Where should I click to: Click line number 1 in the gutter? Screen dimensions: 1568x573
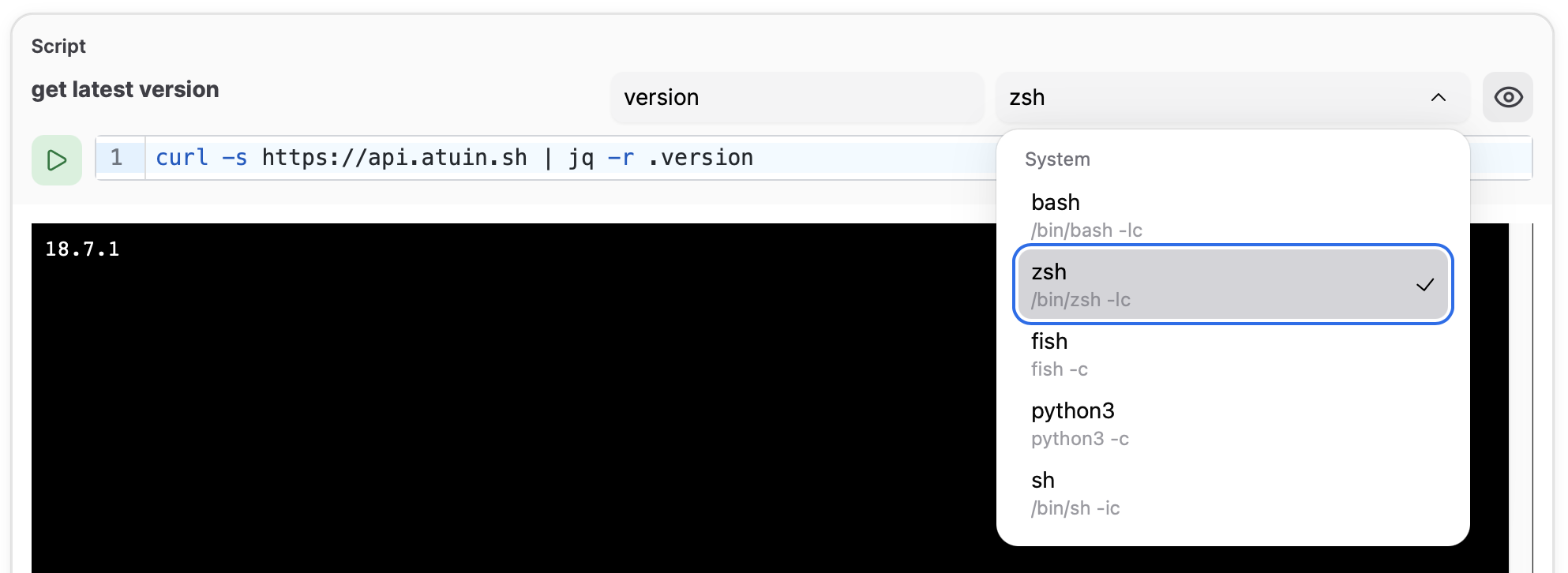tap(117, 158)
